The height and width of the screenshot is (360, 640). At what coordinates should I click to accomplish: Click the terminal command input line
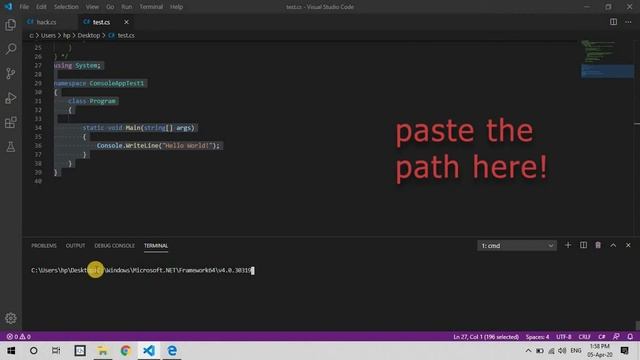coord(142,270)
